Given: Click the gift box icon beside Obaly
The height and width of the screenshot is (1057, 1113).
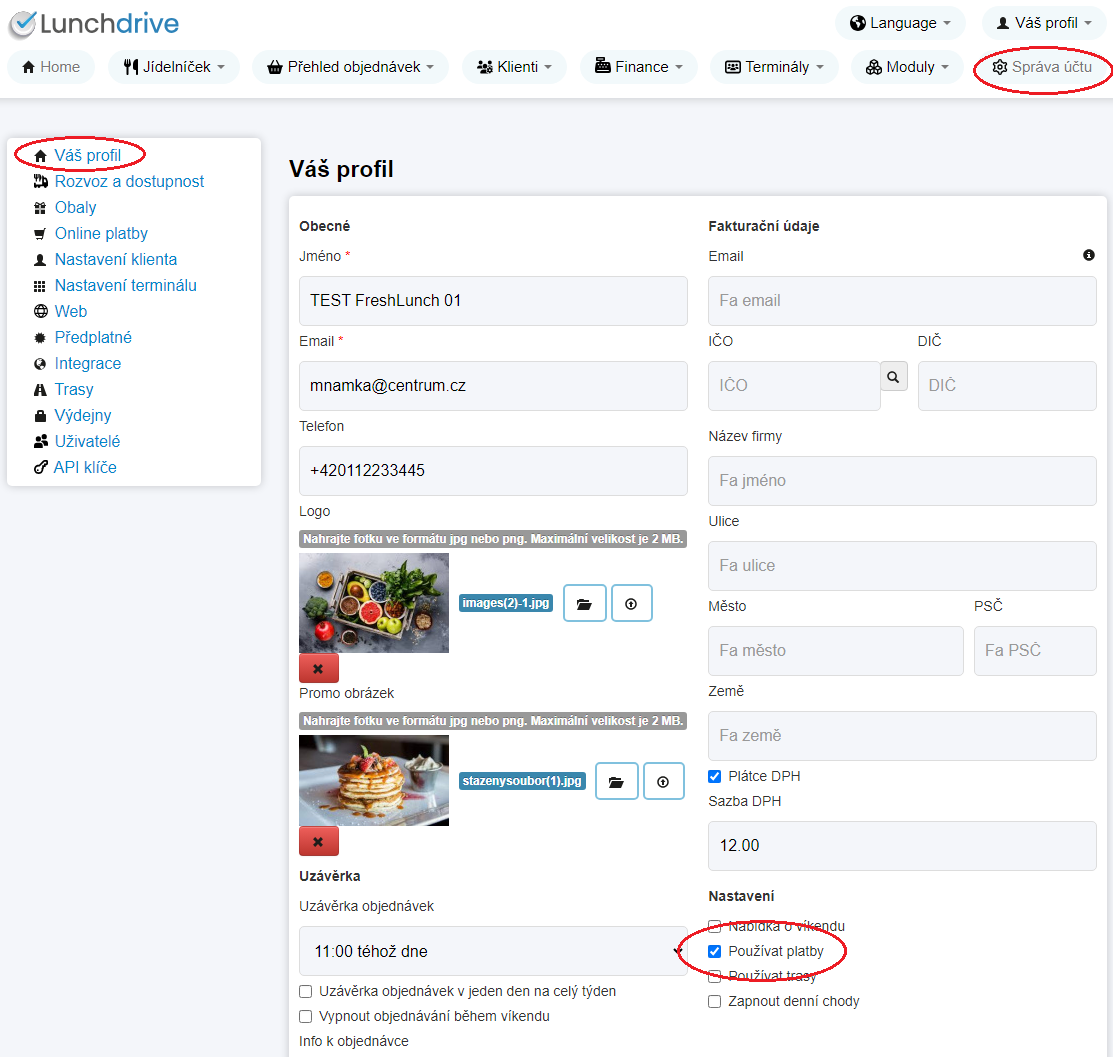Looking at the screenshot, I should [x=40, y=208].
